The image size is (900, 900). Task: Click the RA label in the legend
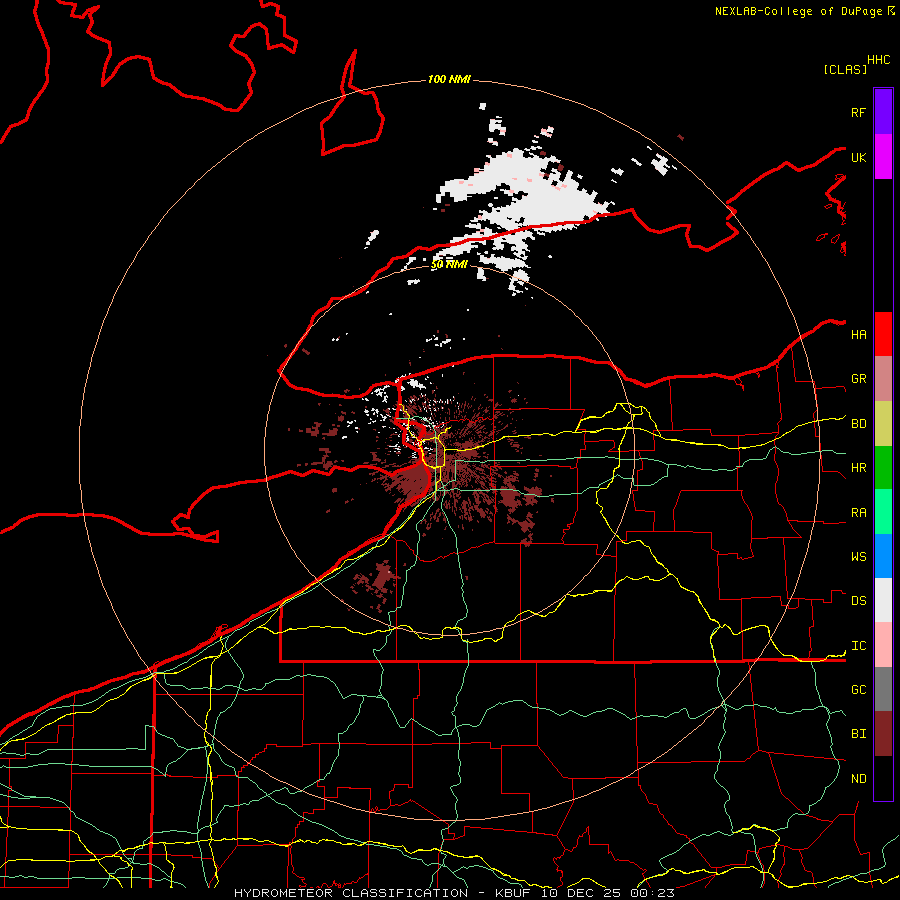(x=858, y=512)
